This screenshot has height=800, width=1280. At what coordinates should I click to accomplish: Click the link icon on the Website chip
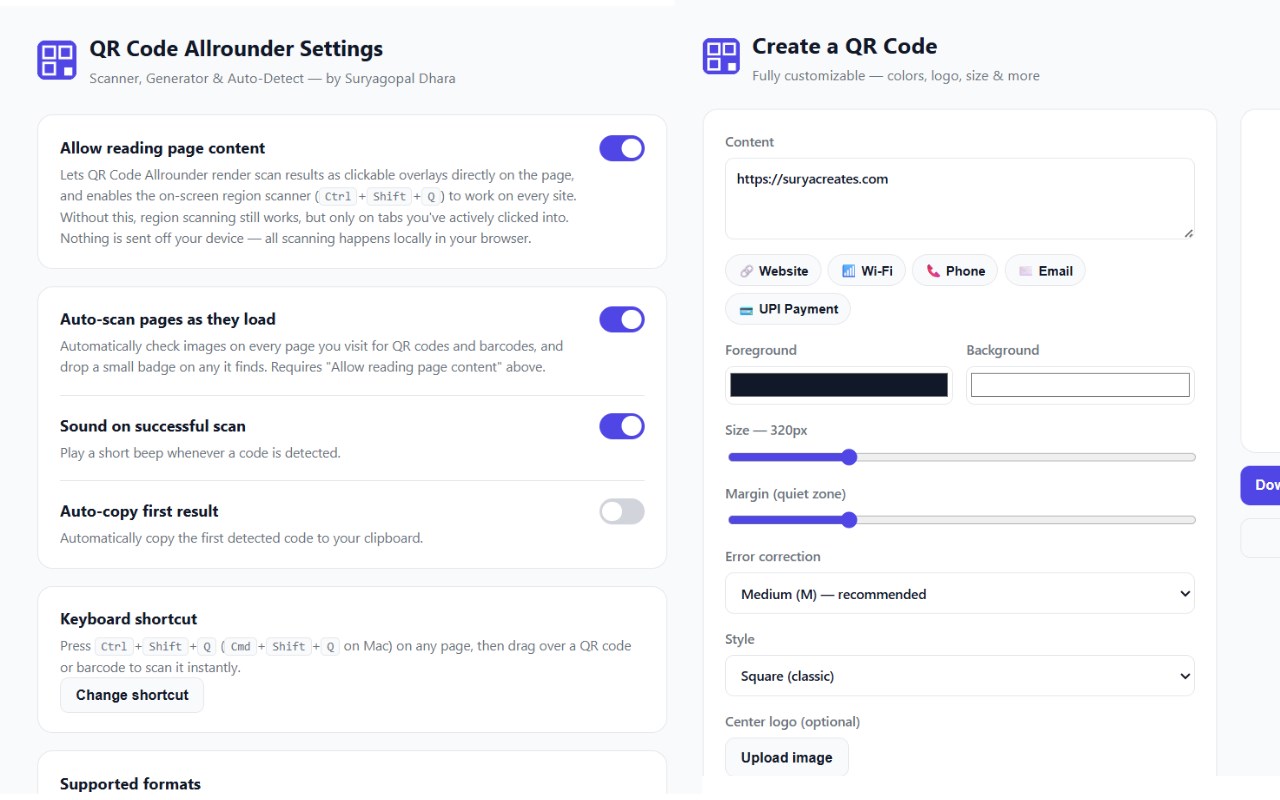pyautogui.click(x=746, y=271)
